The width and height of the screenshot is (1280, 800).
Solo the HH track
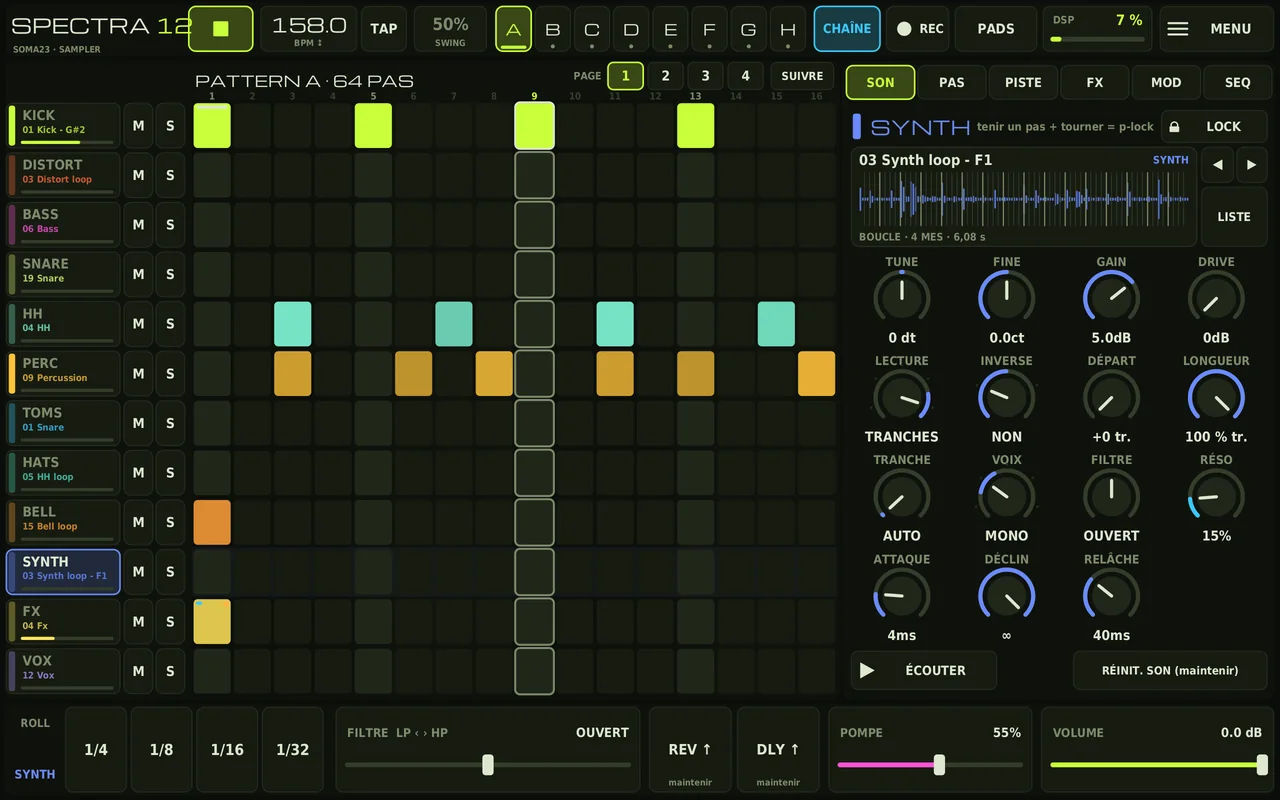point(170,324)
